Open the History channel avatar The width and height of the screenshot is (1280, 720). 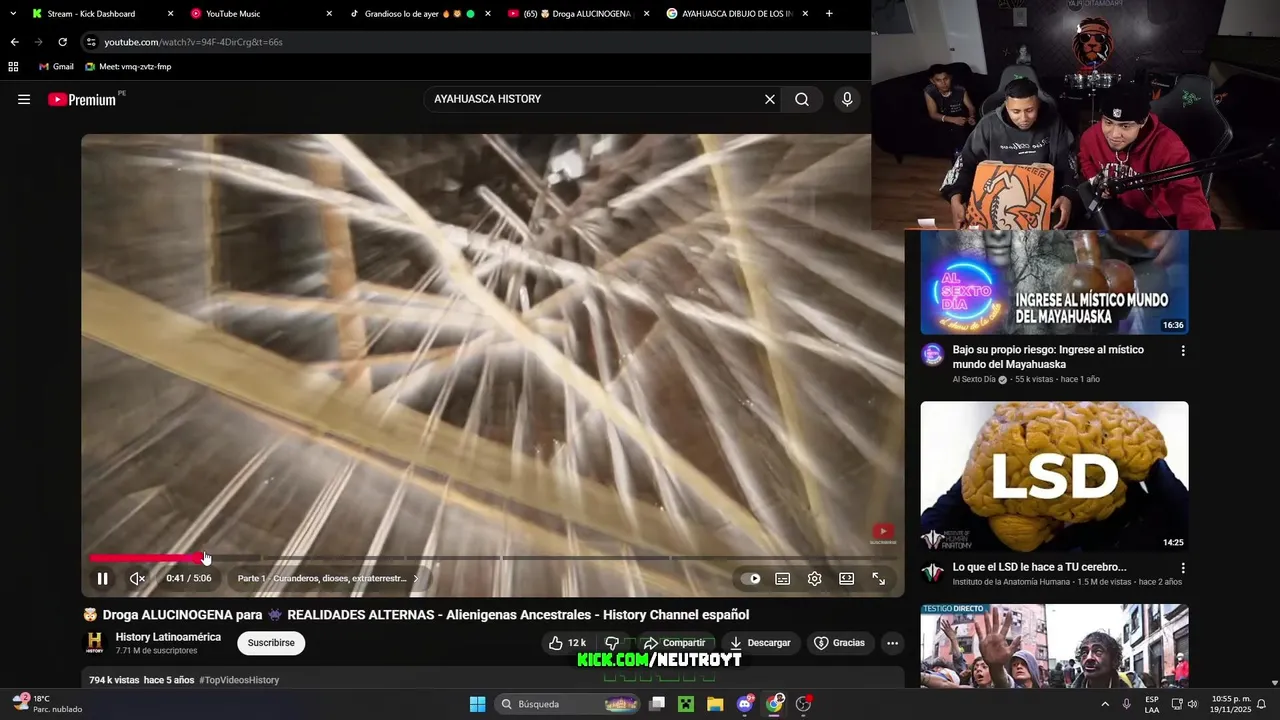click(x=94, y=643)
